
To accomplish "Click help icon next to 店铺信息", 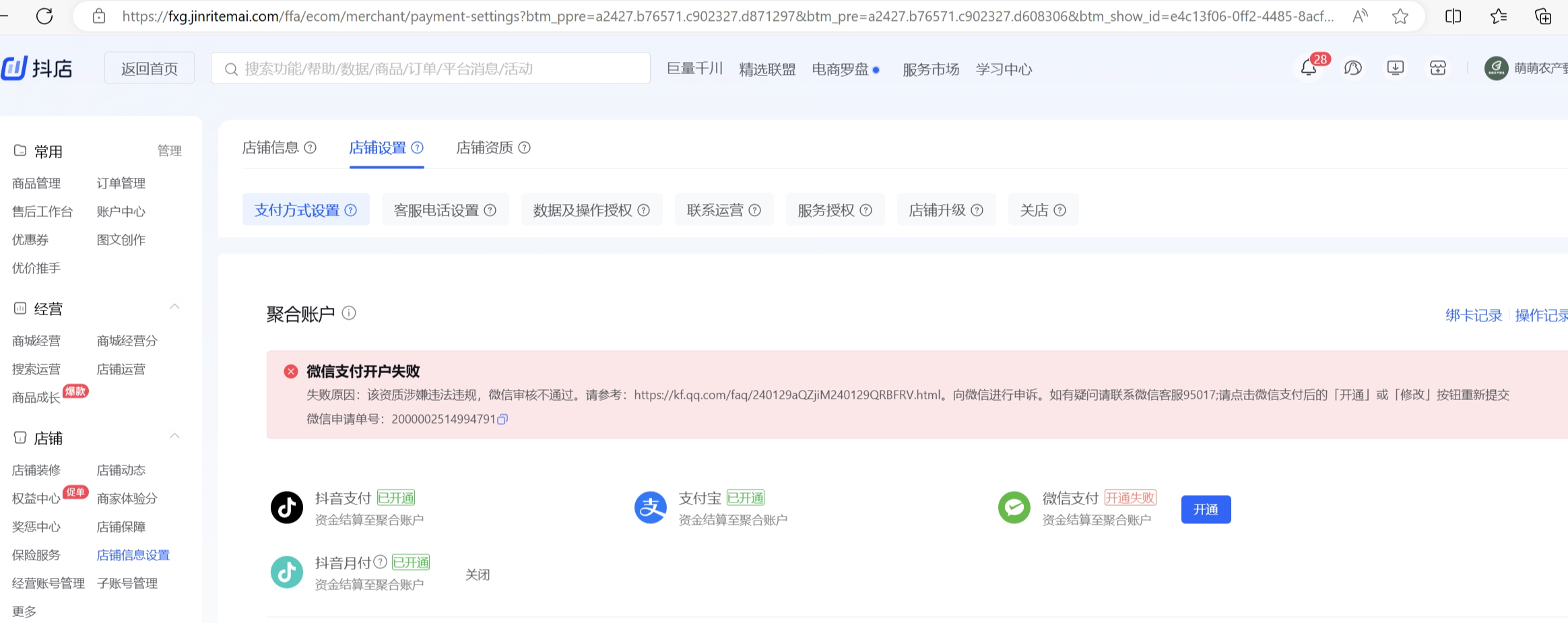I will point(311,147).
